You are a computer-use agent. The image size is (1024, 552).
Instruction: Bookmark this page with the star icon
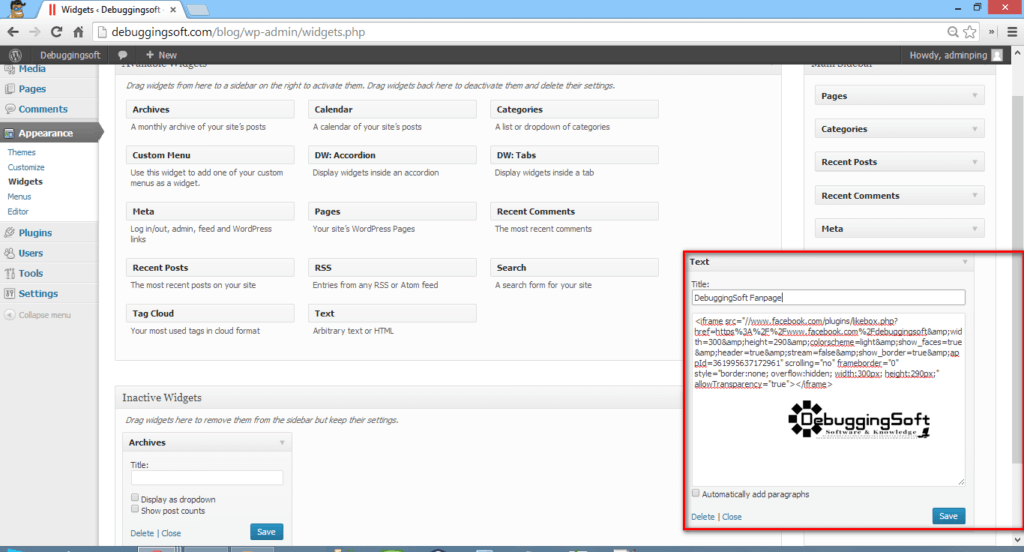[x=970, y=32]
